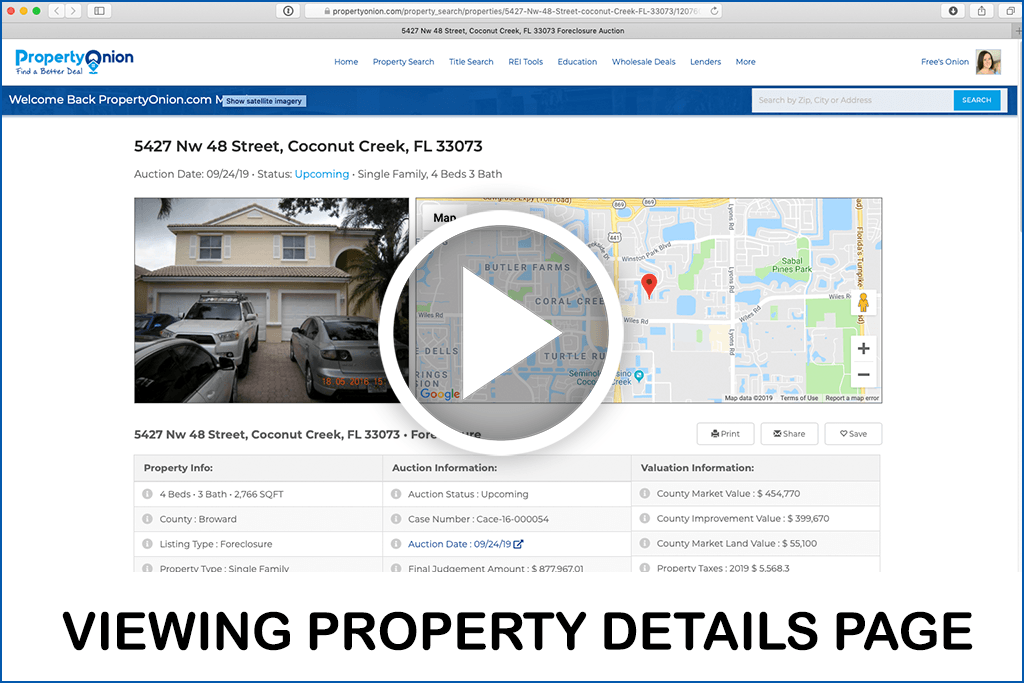Open Google Maps via the Google logo
The height and width of the screenshot is (683, 1024).
tap(441, 393)
